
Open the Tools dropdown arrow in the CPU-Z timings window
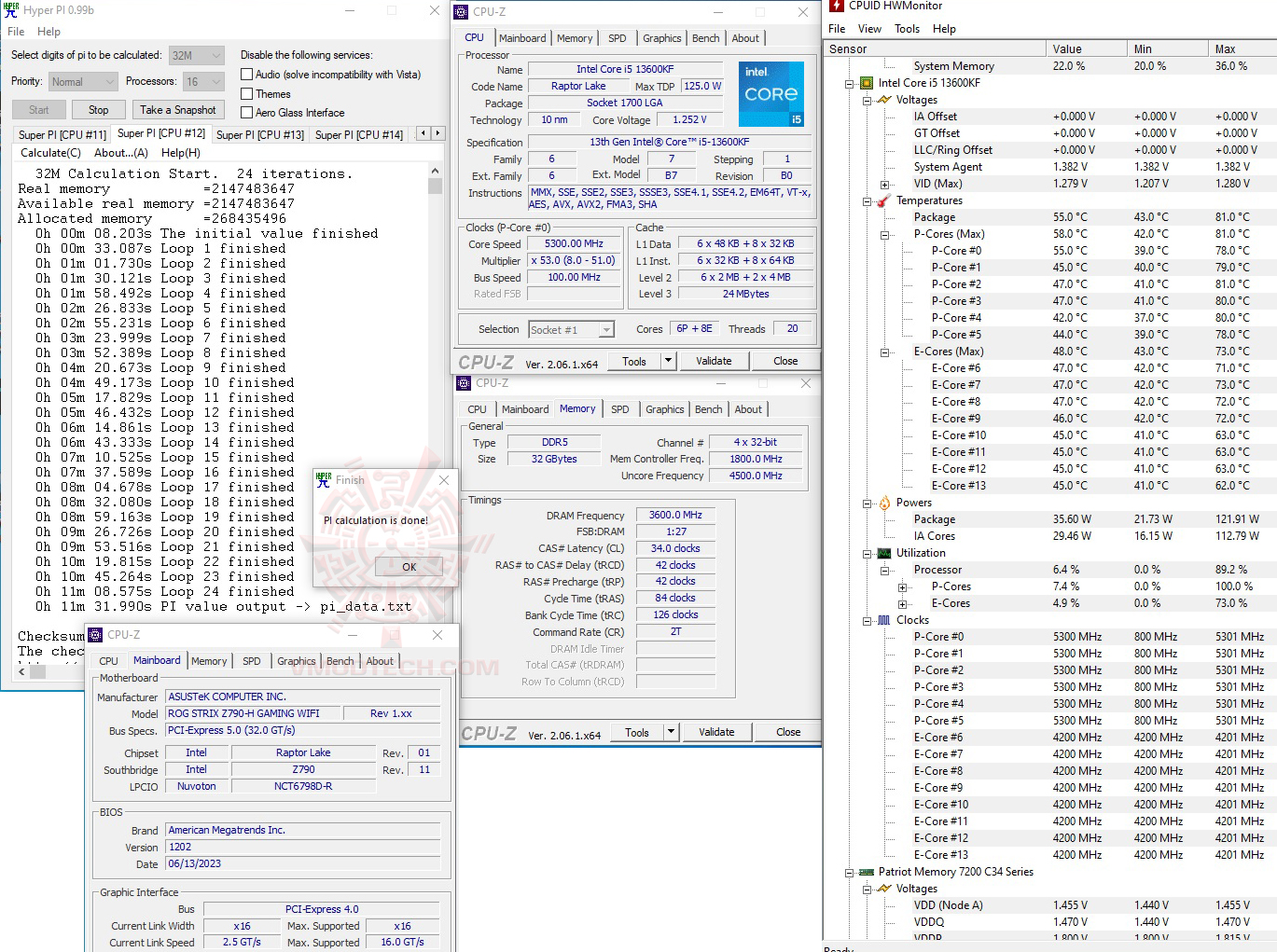[671, 732]
